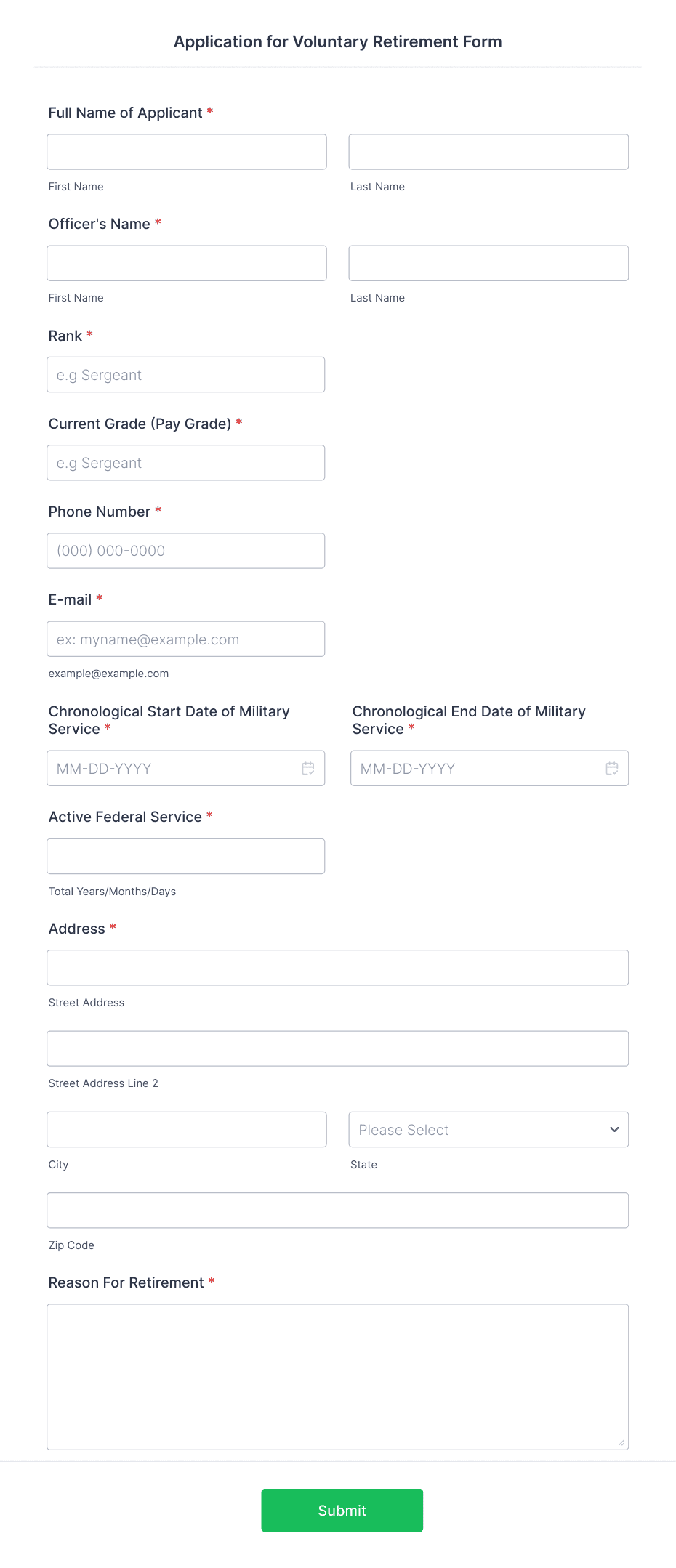
Task: Focus the Street Address field
Action: tap(338, 968)
